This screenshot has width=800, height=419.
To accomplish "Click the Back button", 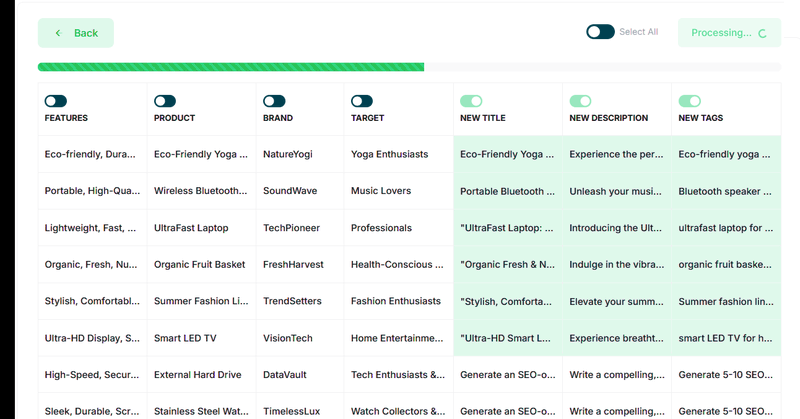I will click(76, 33).
